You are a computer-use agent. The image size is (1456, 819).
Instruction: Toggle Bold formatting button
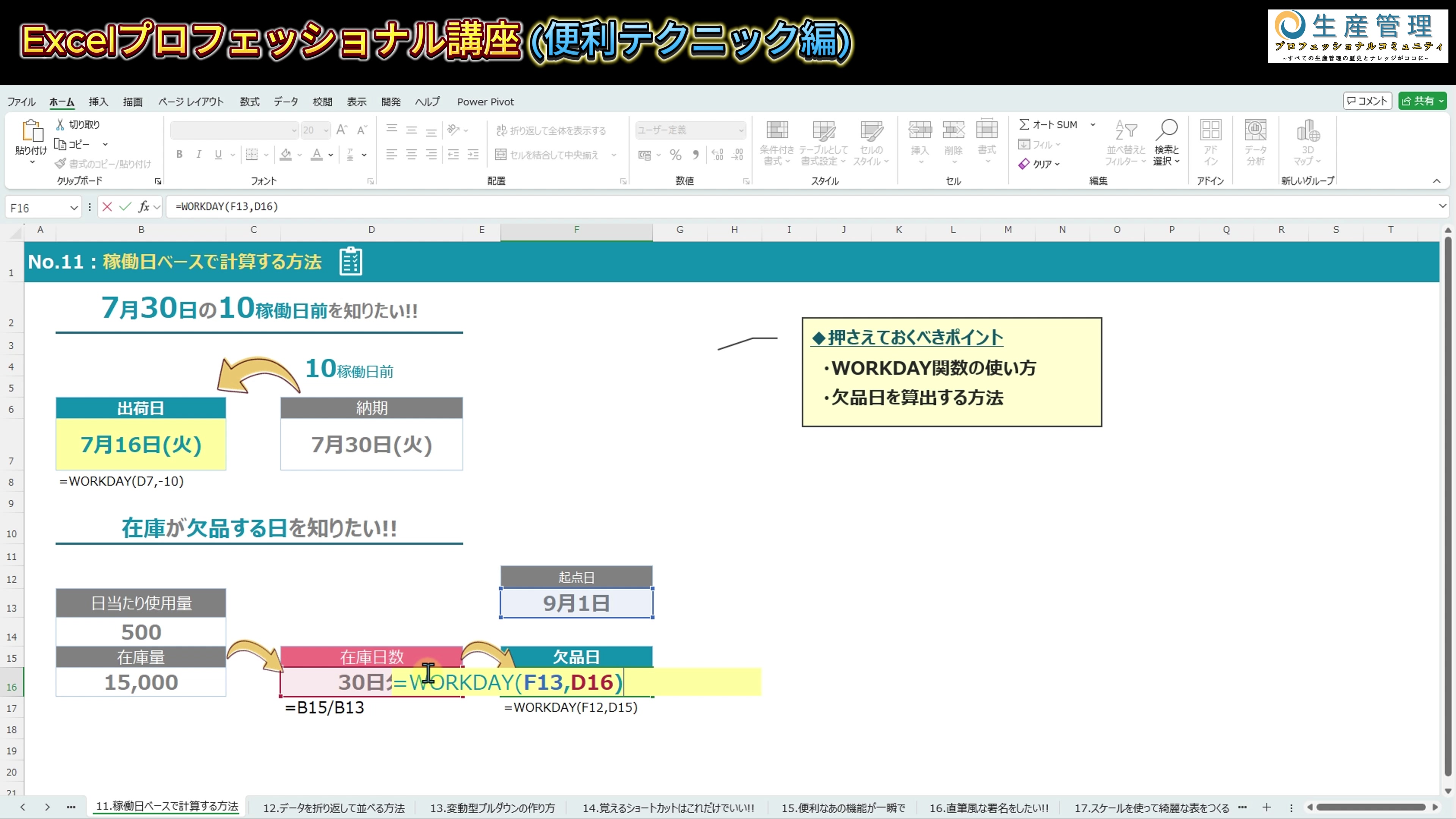coord(179,154)
